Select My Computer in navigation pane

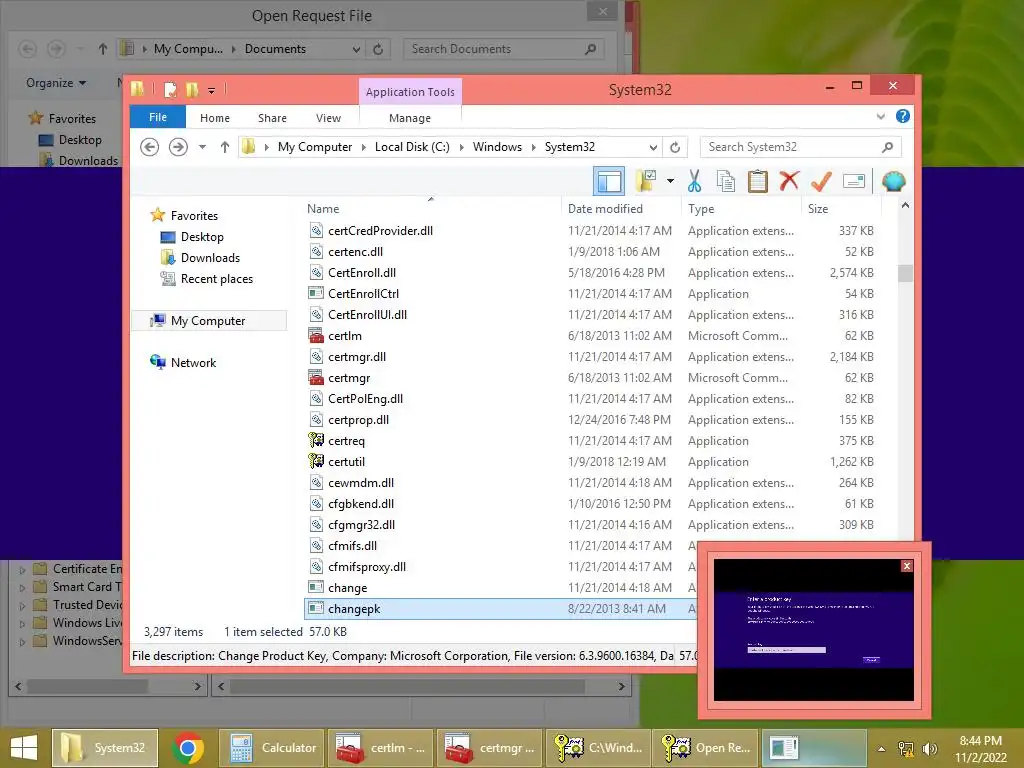[x=208, y=321]
